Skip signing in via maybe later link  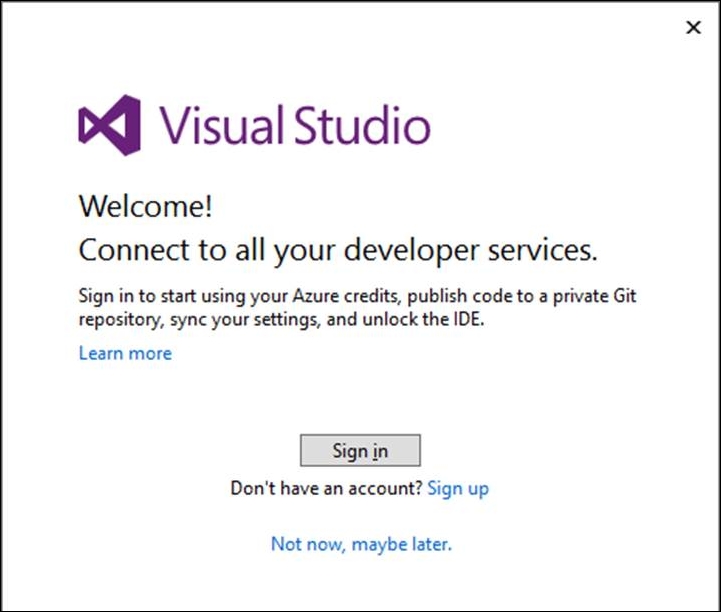[x=361, y=544]
